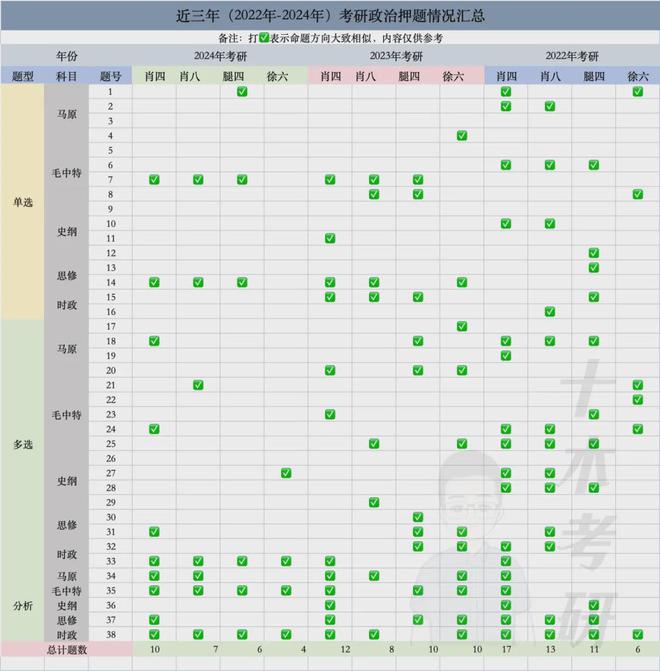The image size is (660, 671).
Task: Select the row 29 checkmark under 2023 肖八
Action: [x=374, y=502]
